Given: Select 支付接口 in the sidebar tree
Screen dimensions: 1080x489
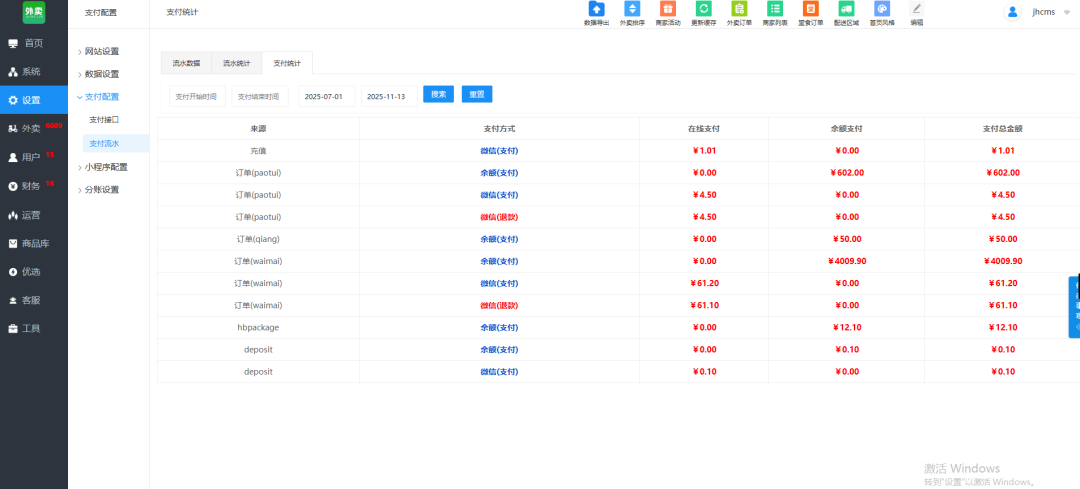Looking at the screenshot, I should [104, 120].
